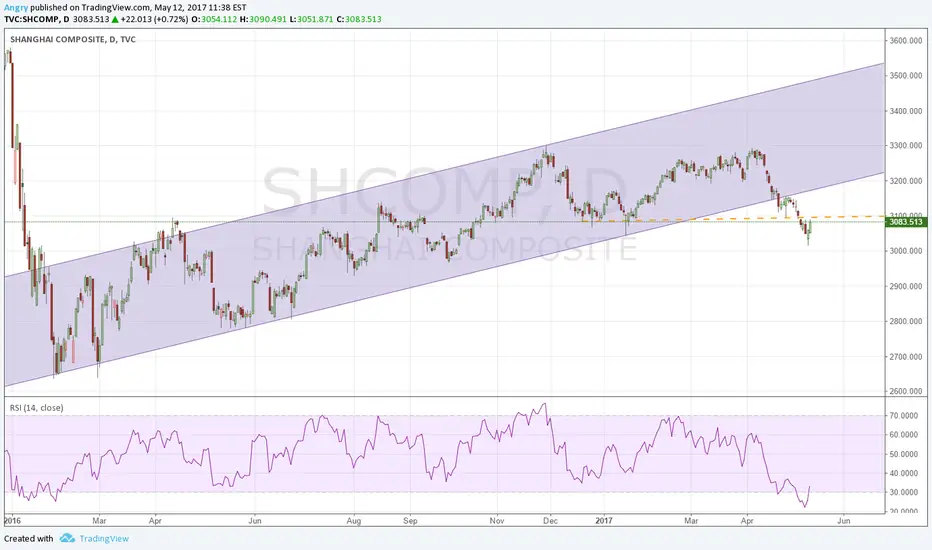Image resolution: width=932 pixels, height=550 pixels.
Task: Click the TradingView link at bottom
Action: (104, 539)
